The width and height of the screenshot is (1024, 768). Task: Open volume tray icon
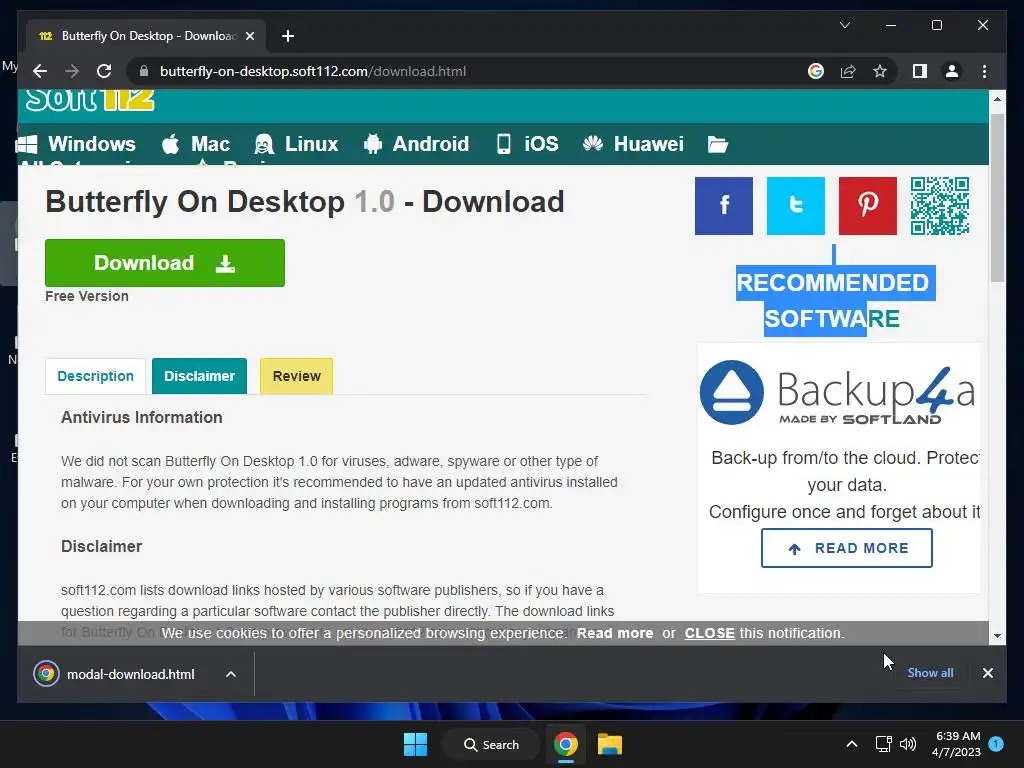click(908, 744)
